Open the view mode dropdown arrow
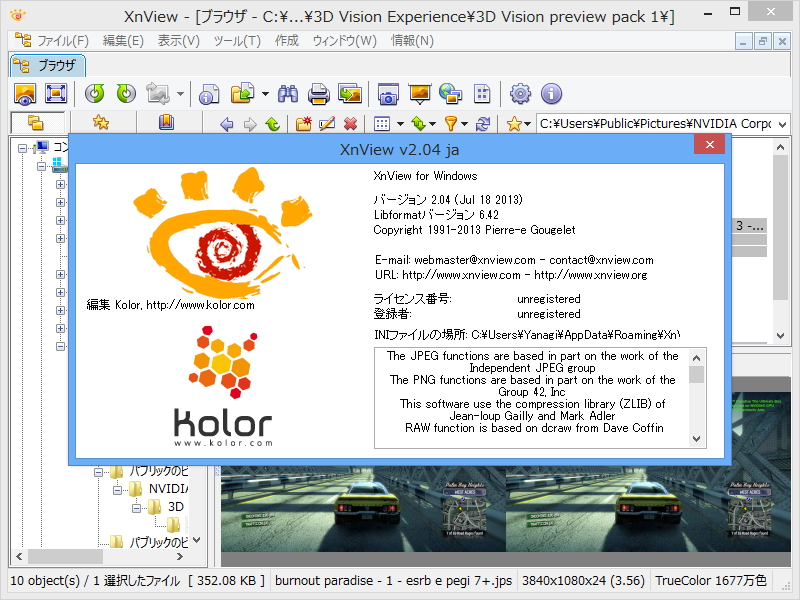The height and width of the screenshot is (600, 800). tap(400, 123)
